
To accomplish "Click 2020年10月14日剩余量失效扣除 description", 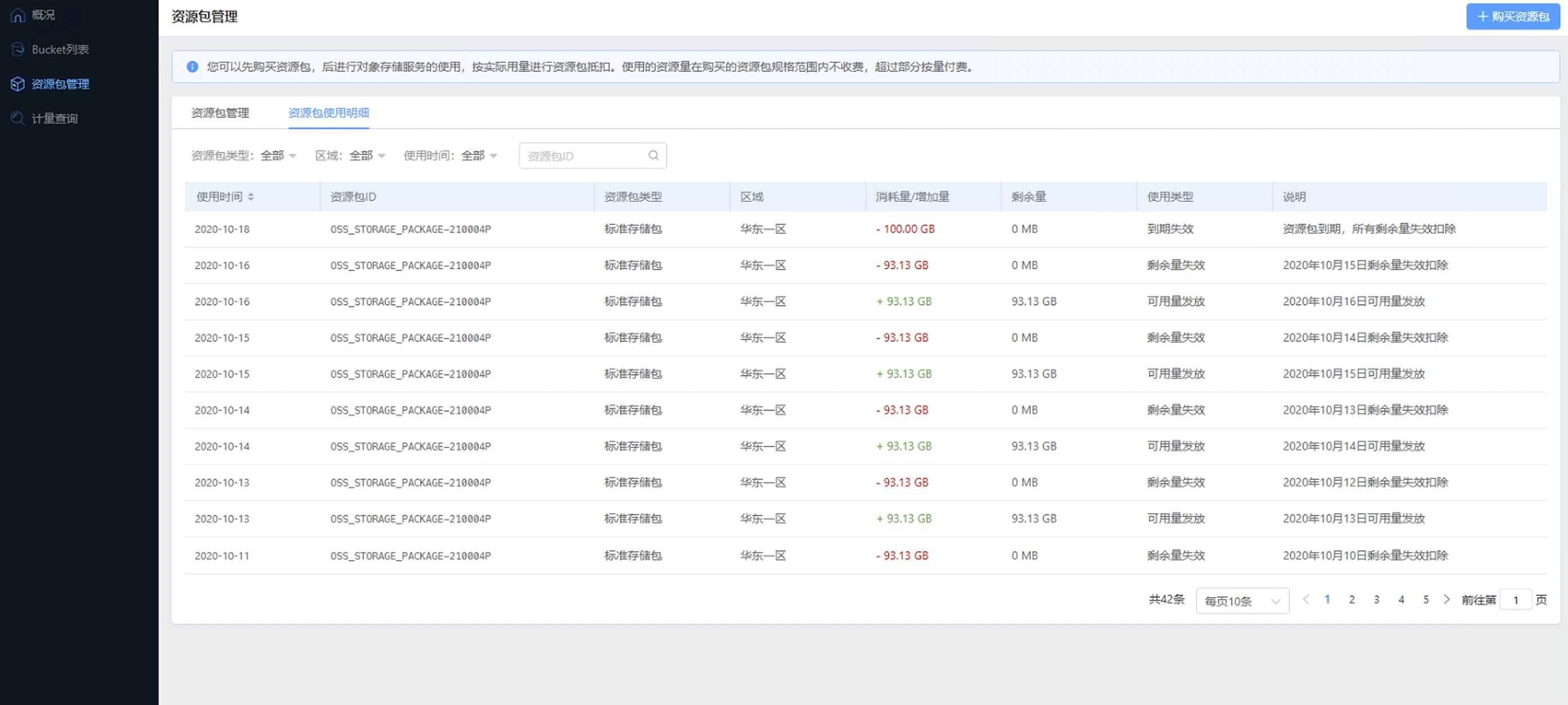I will (x=1365, y=337).
